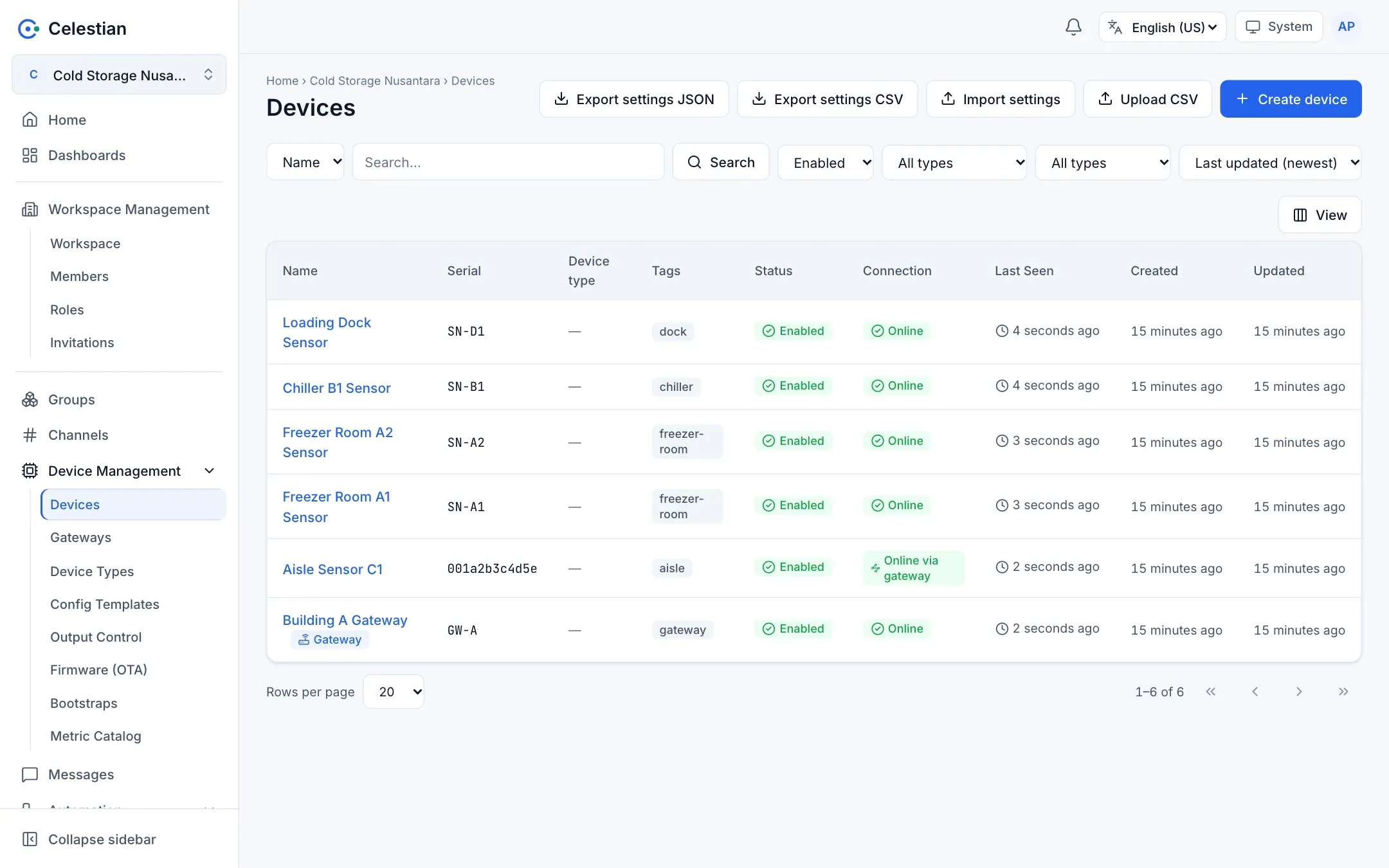Click the Collapse sidebar icon

tap(30, 839)
